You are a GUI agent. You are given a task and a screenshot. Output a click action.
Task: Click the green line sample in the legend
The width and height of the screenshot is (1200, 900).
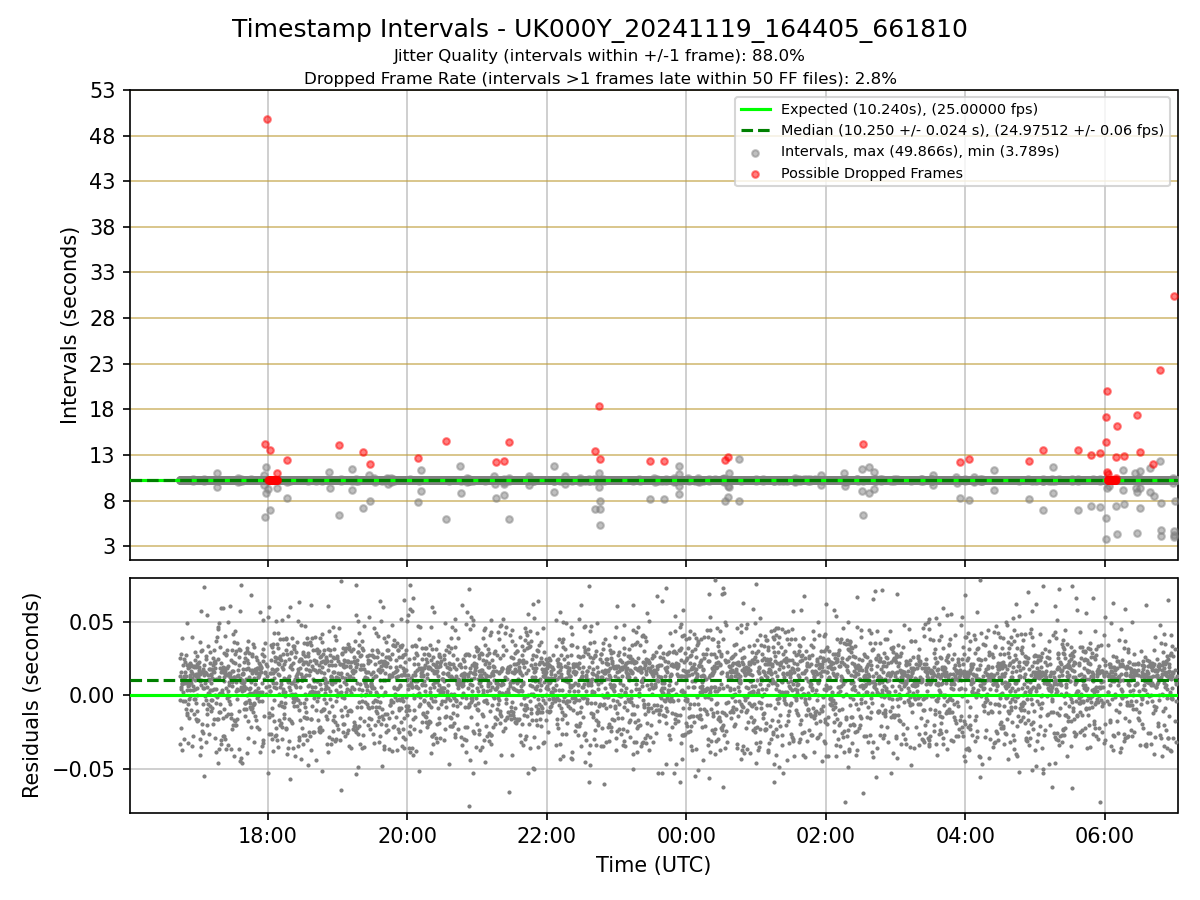(755, 109)
